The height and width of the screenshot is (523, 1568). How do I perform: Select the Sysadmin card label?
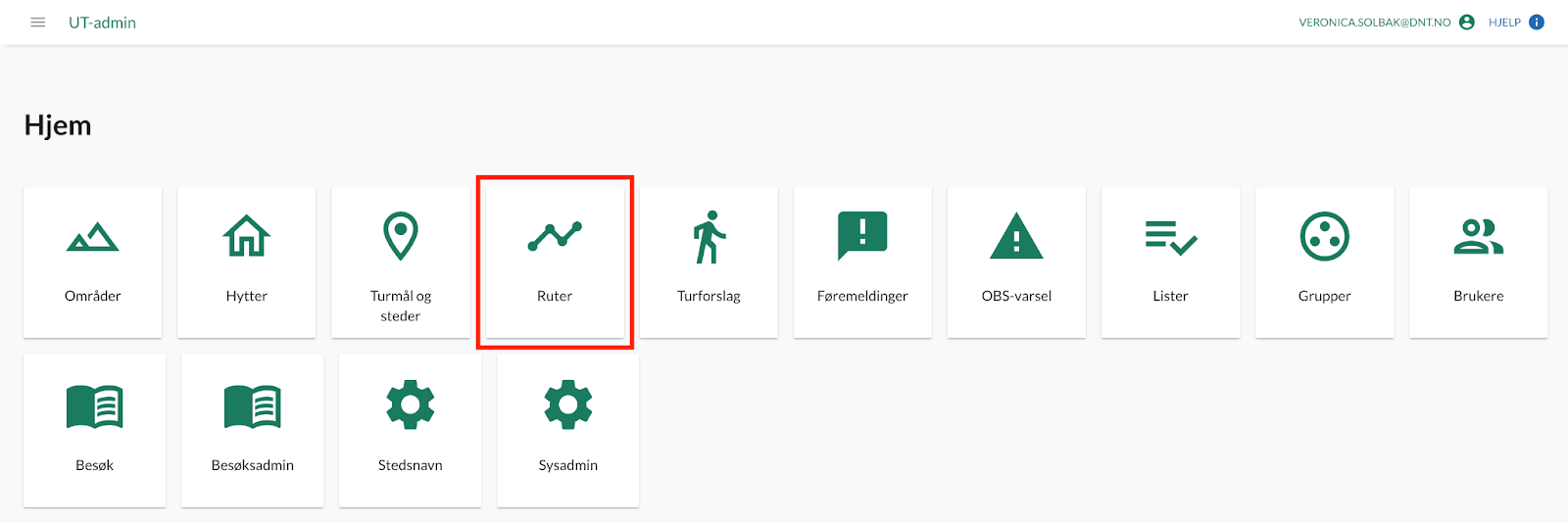pos(568,465)
